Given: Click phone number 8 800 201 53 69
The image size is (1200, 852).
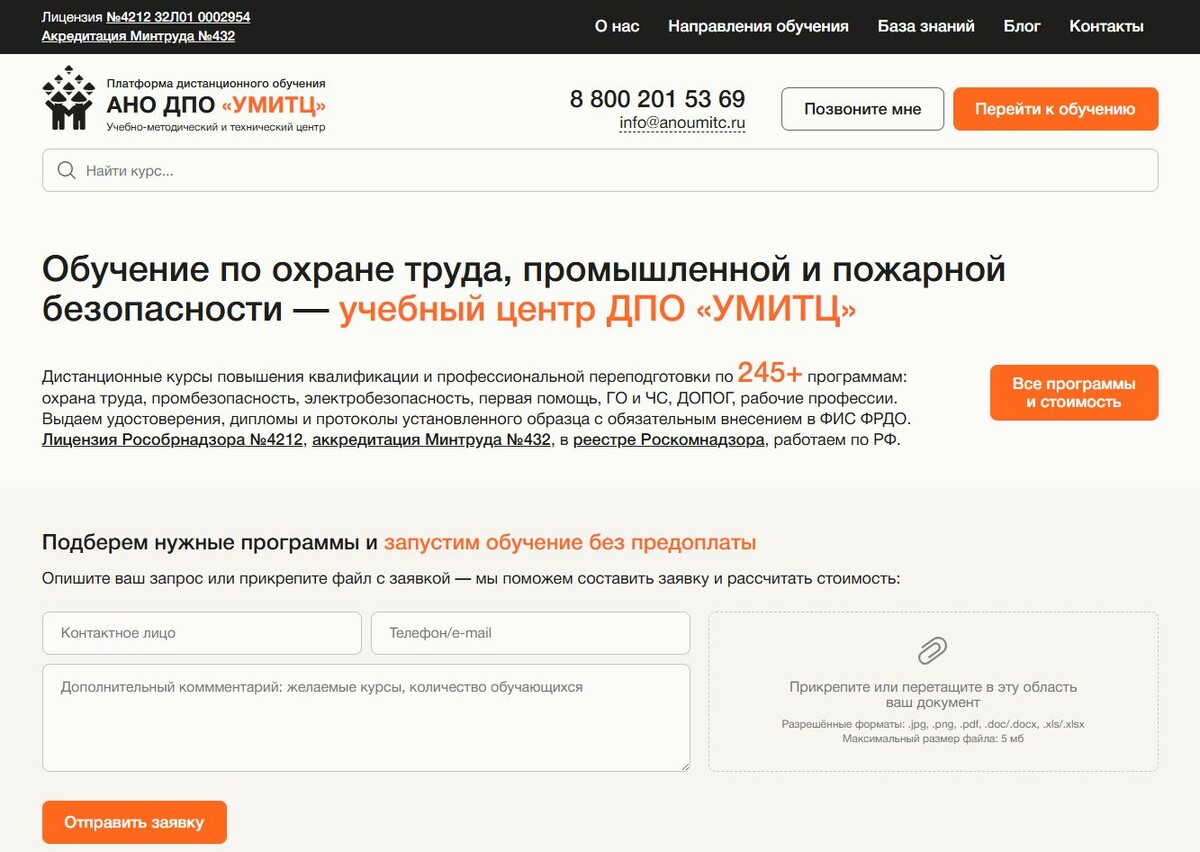Looking at the screenshot, I should coord(657,99).
